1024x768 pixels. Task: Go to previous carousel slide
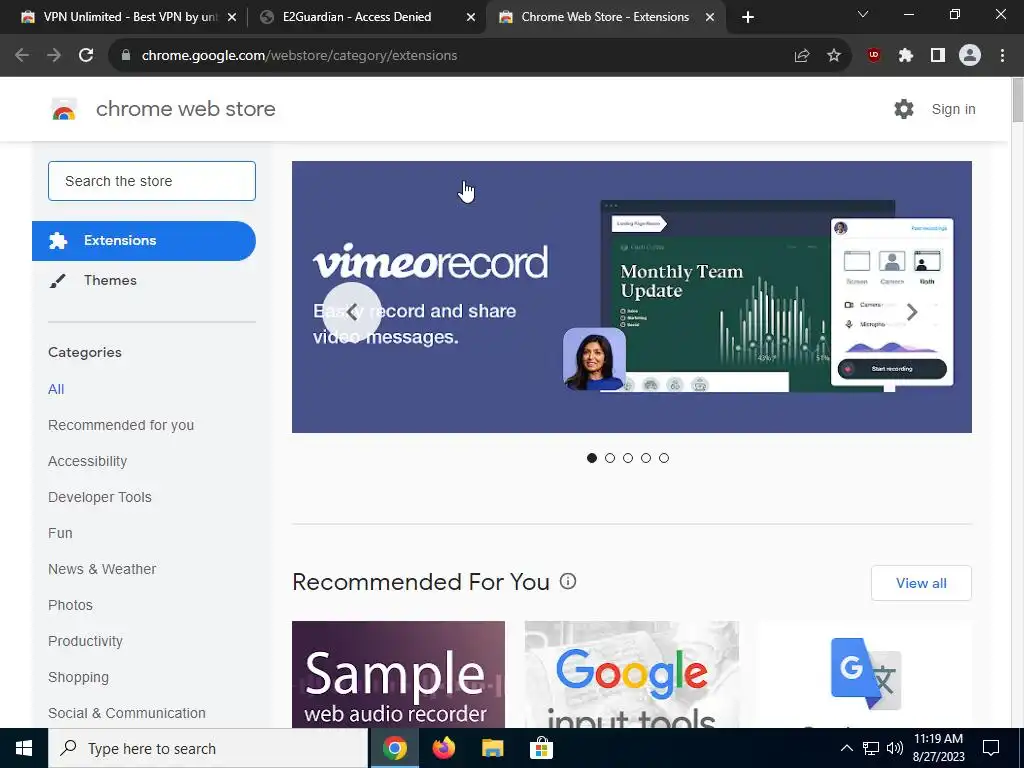pos(352,312)
